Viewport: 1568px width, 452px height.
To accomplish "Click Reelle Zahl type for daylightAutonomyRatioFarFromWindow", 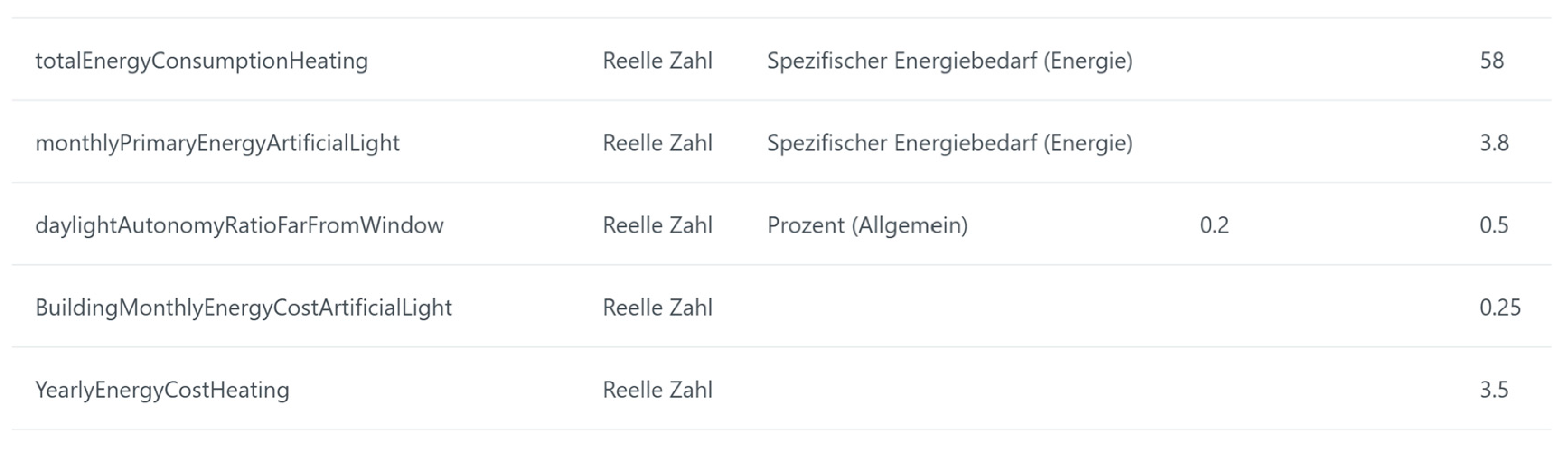I will (657, 225).
